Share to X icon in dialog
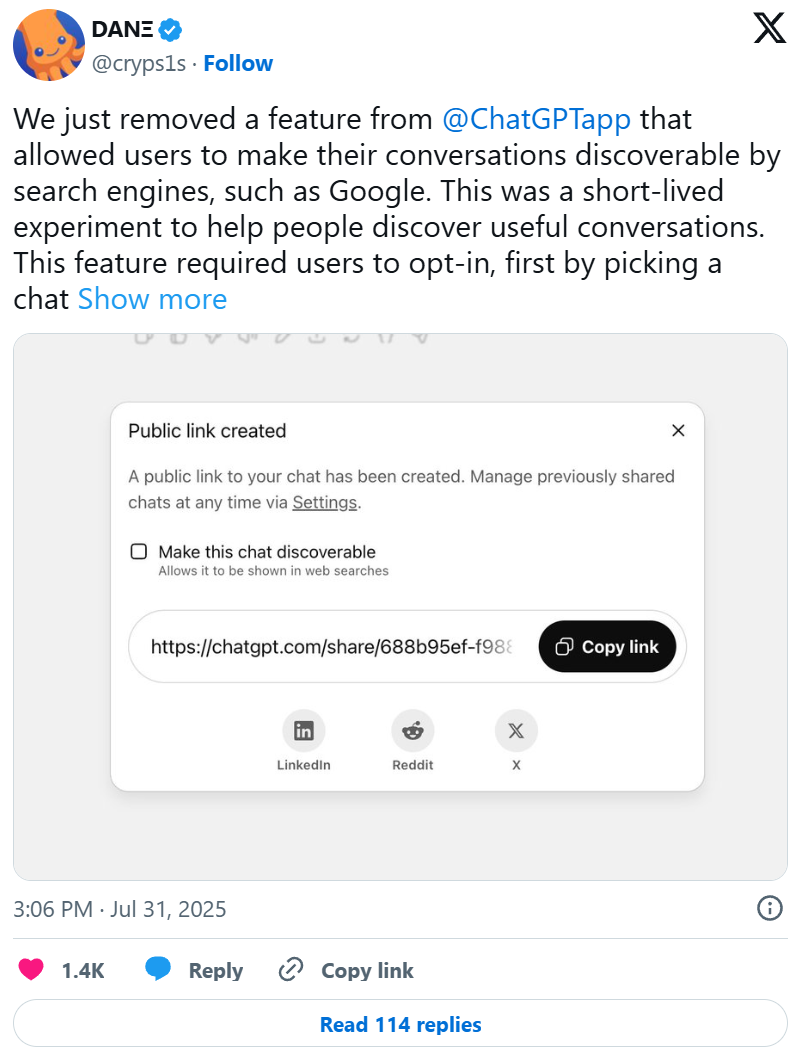Screen dimensions: 807x1054 tap(516, 732)
